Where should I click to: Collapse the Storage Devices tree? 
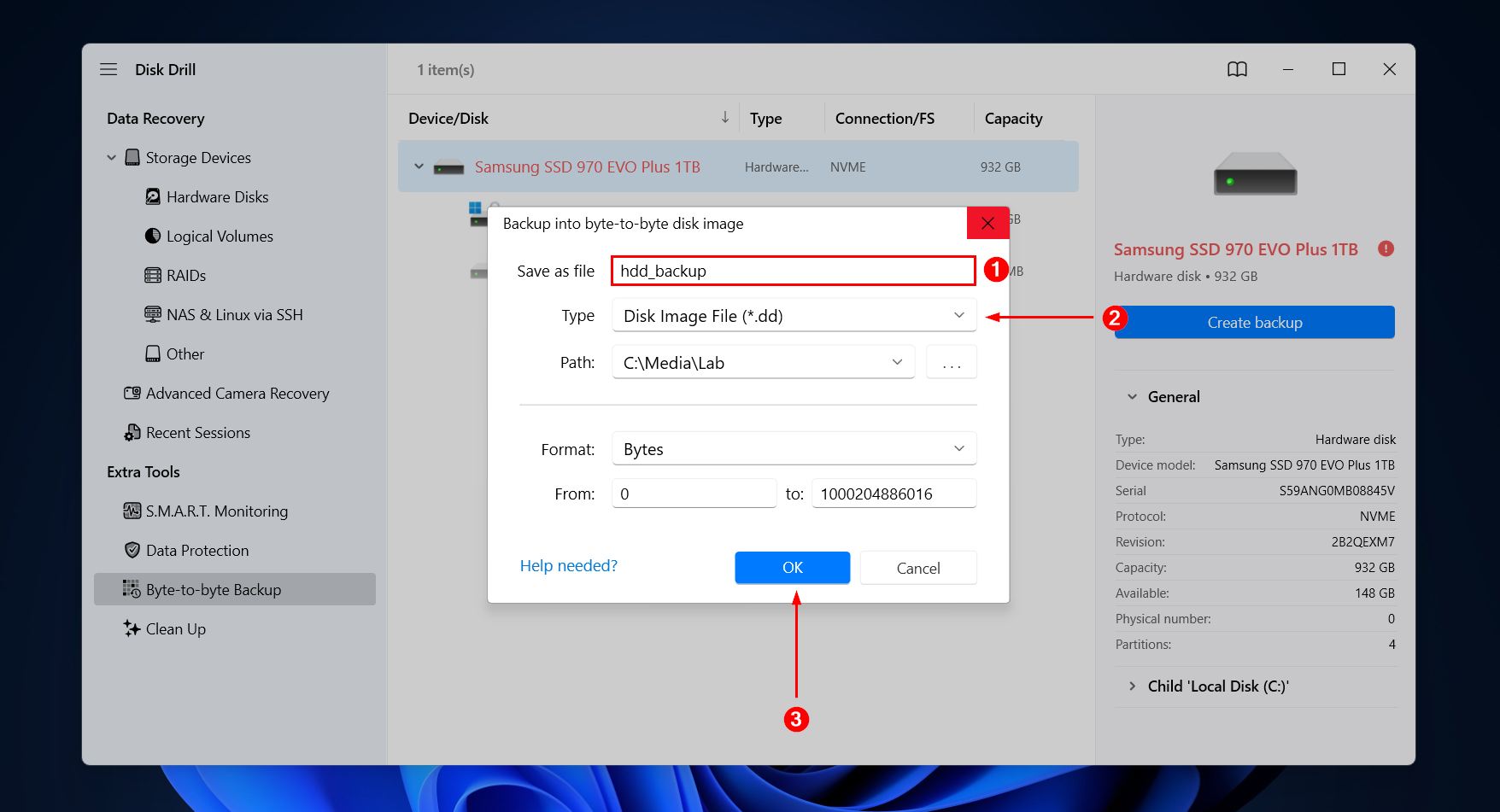click(111, 158)
